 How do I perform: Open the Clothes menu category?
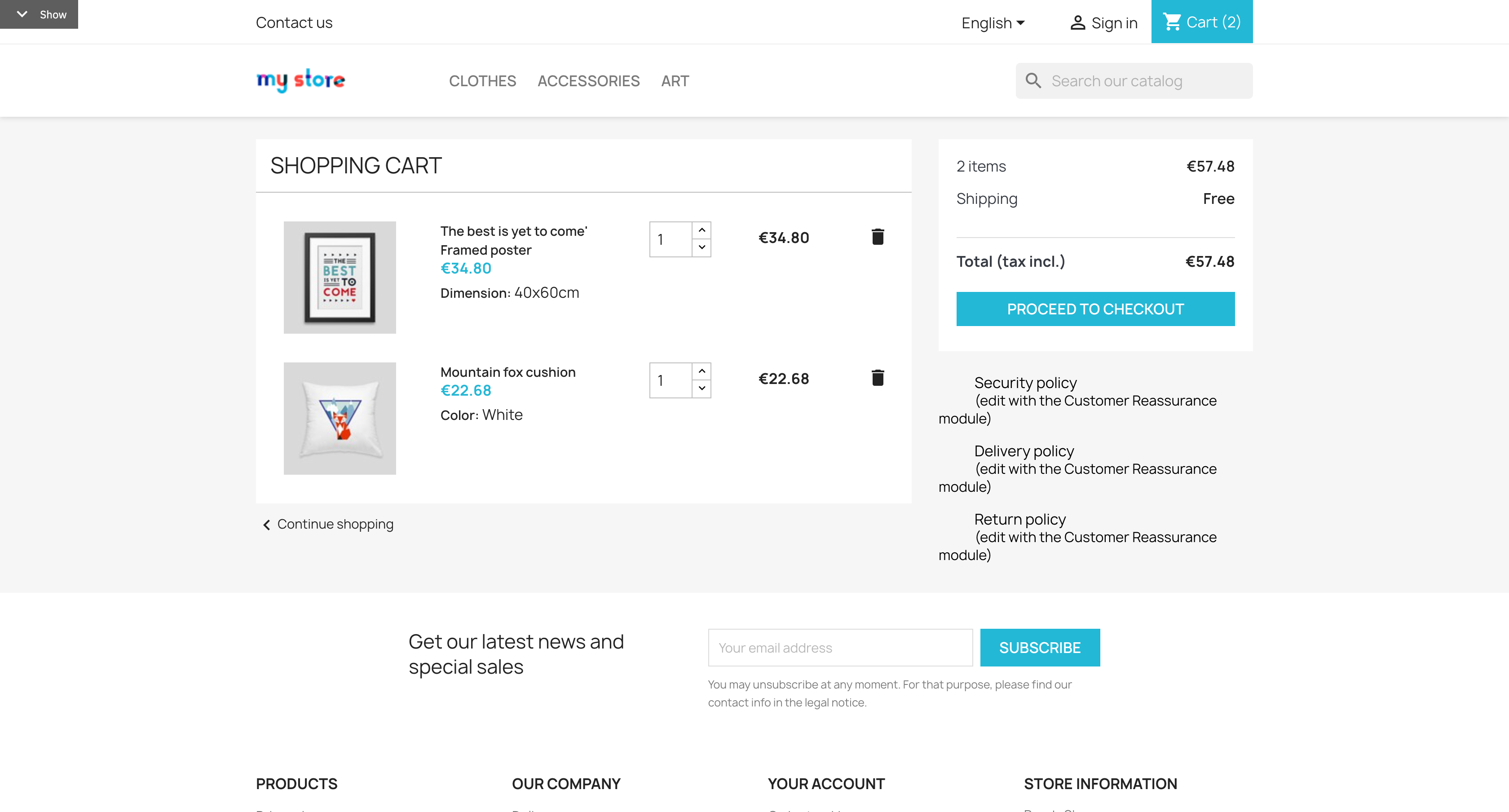pyautogui.click(x=482, y=81)
